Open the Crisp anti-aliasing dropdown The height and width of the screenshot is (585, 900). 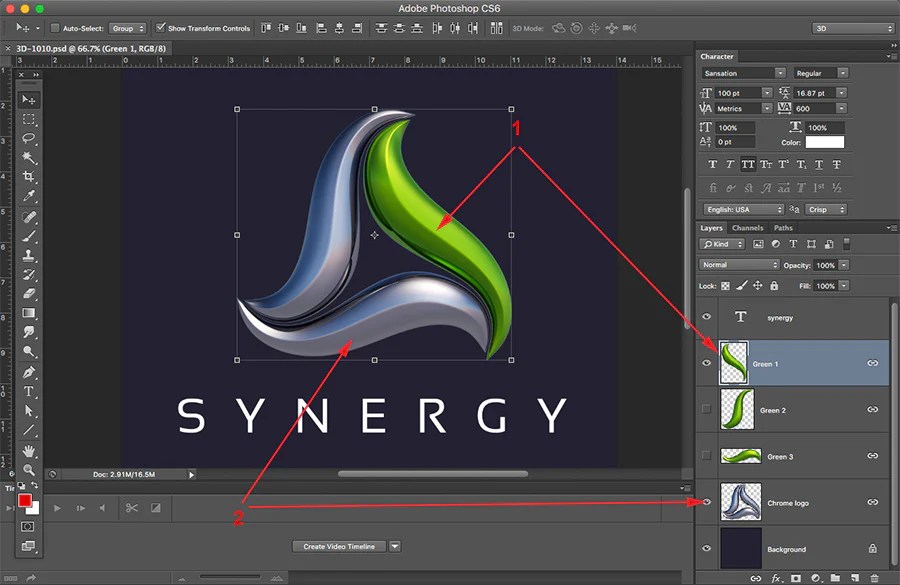click(827, 209)
